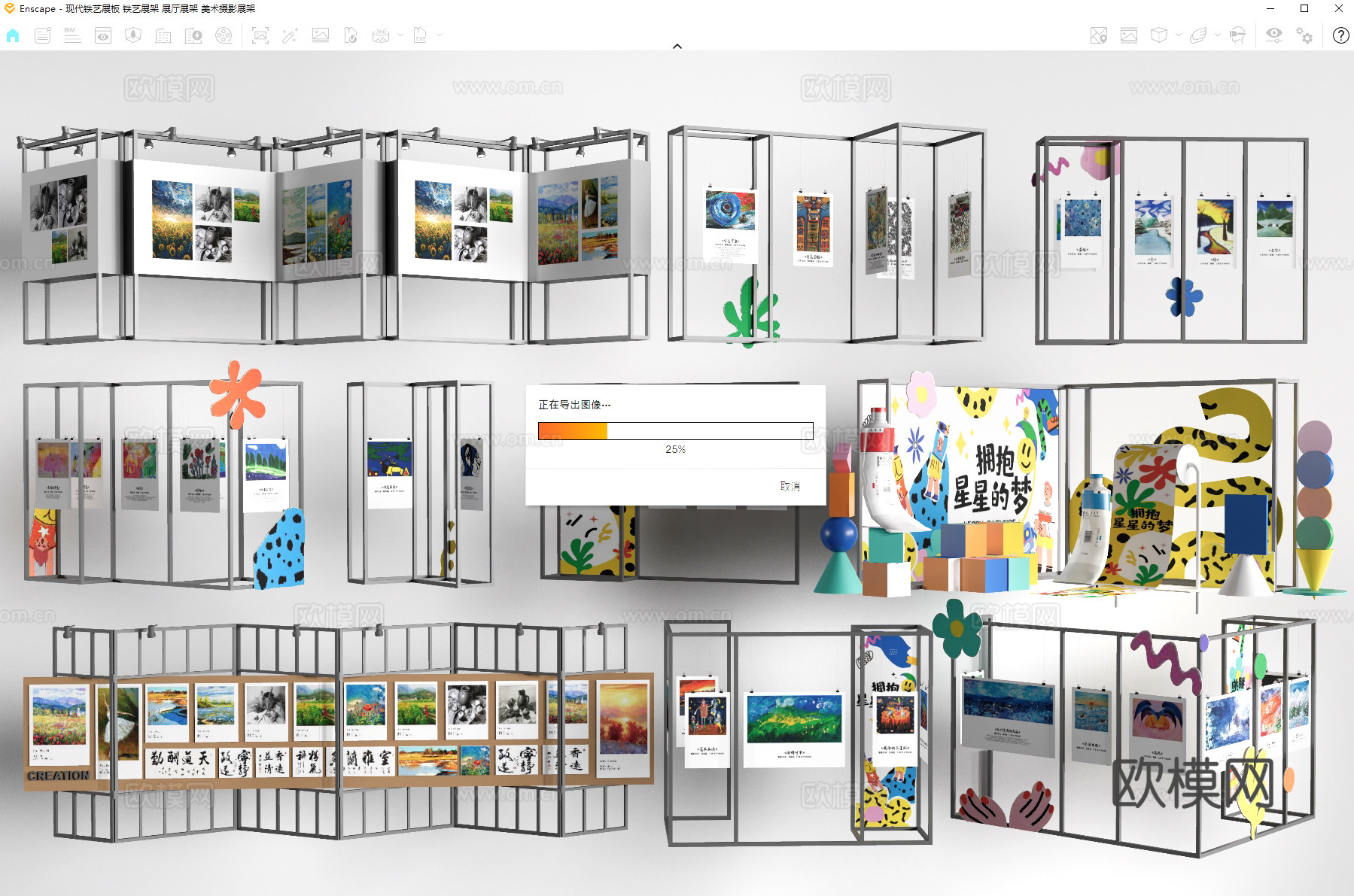This screenshot has height=896, width=1354.
Task: Click the 25% progress percentage label
Action: (x=675, y=449)
